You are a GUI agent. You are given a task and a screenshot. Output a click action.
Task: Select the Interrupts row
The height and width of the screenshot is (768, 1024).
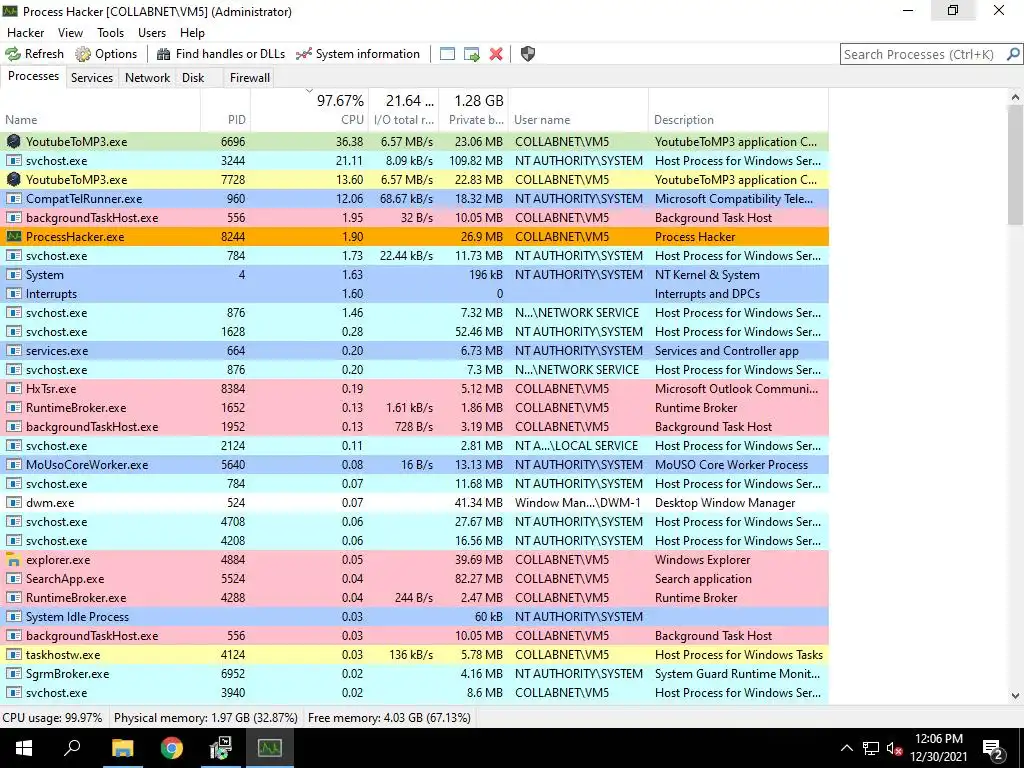pos(415,294)
